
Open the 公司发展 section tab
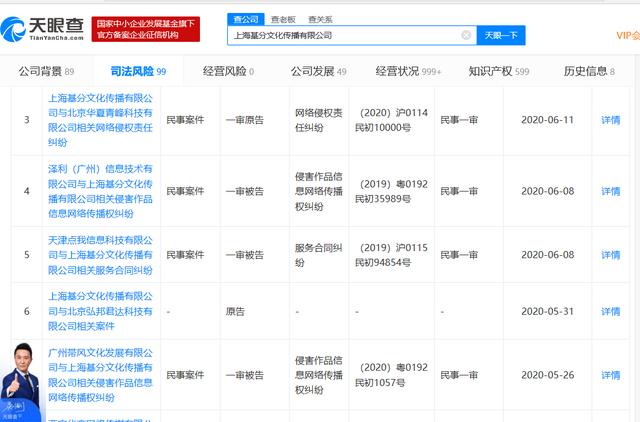tap(318, 71)
